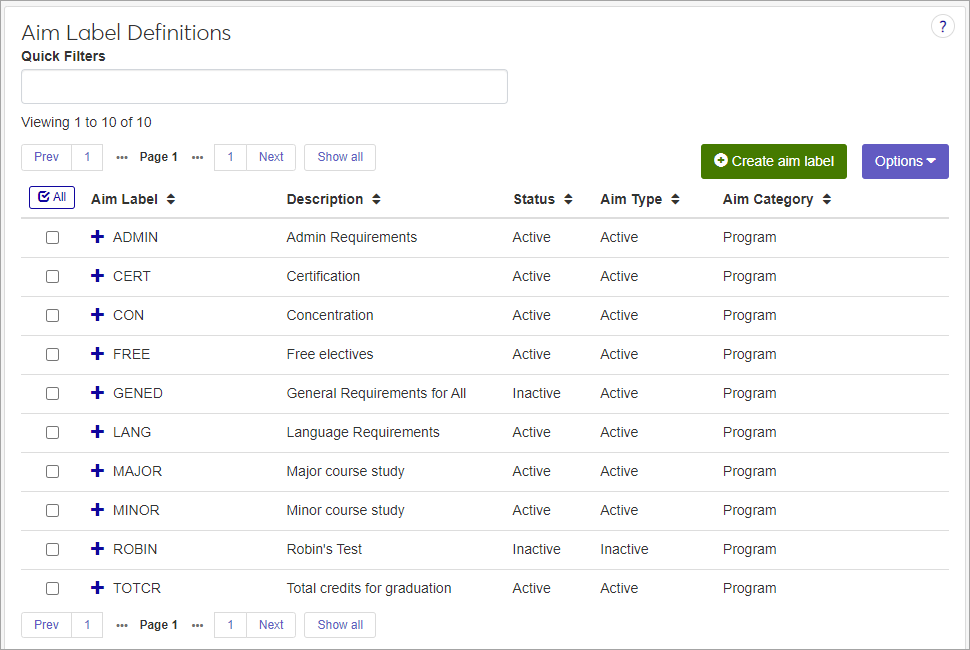Open the Options dropdown menu
Image resolution: width=970 pixels, height=650 pixels.
[x=904, y=161]
